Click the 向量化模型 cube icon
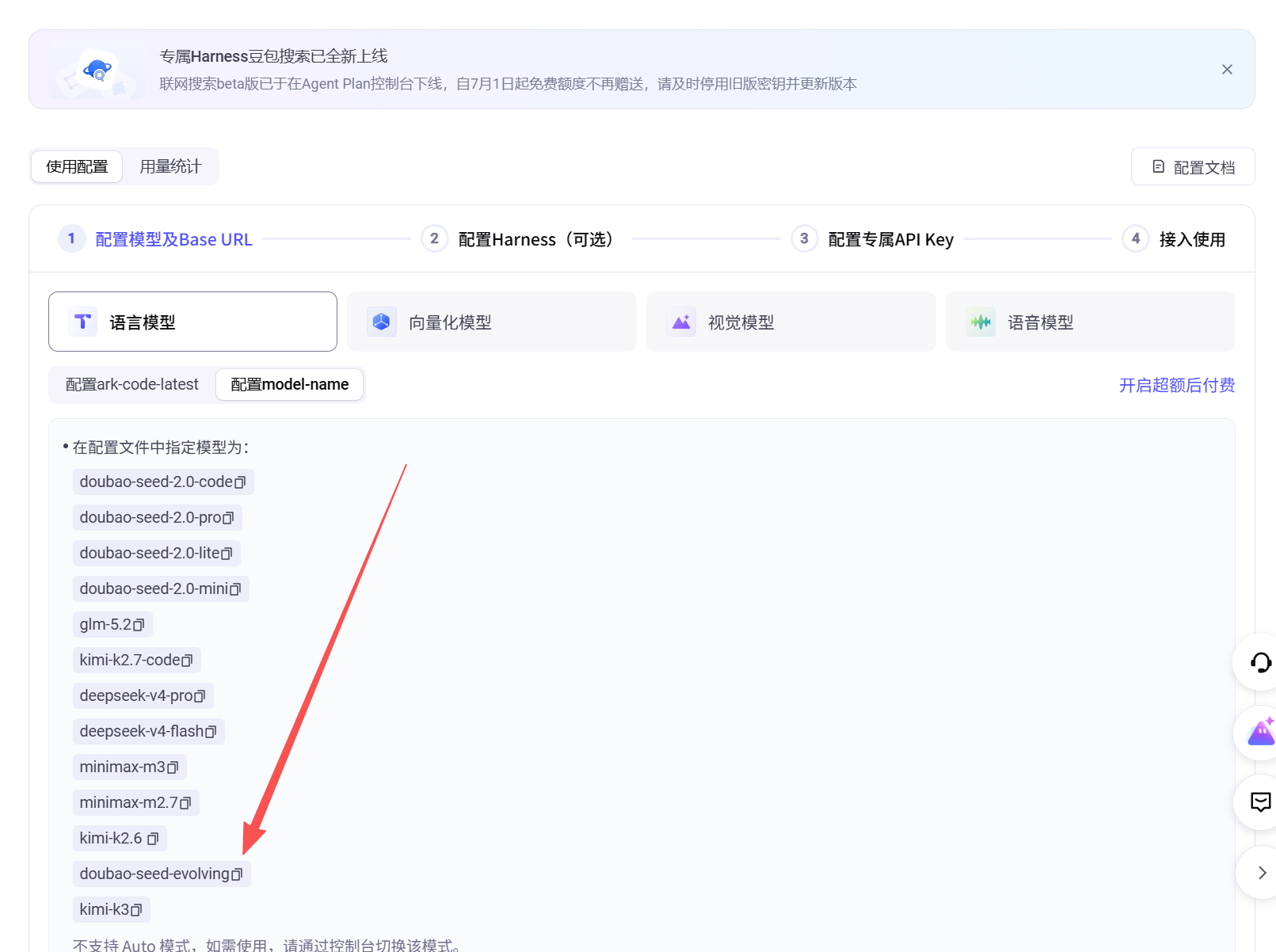Image resolution: width=1276 pixels, height=952 pixels. pyautogui.click(x=382, y=322)
